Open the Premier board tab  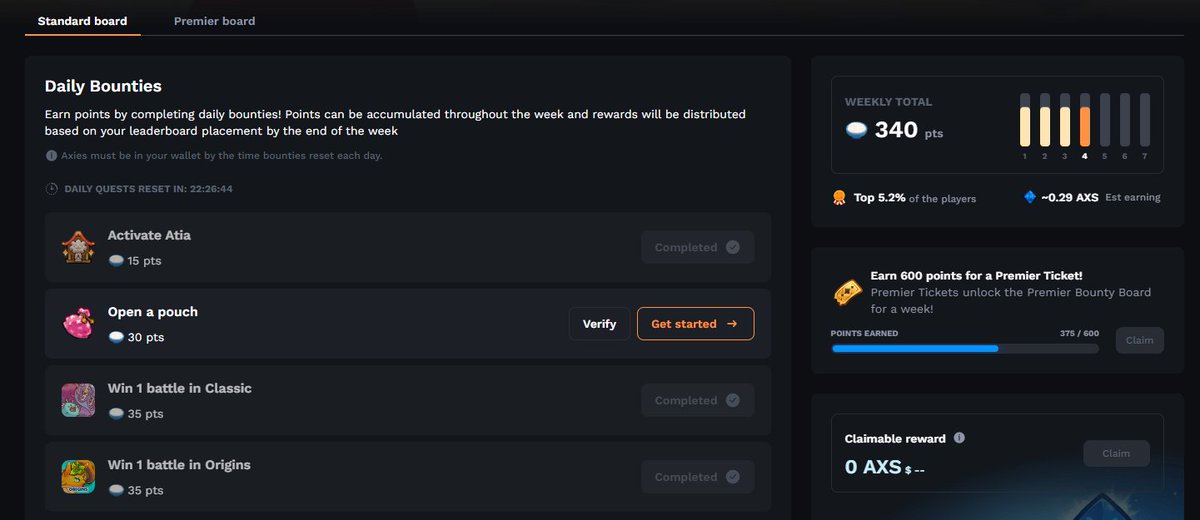click(214, 21)
